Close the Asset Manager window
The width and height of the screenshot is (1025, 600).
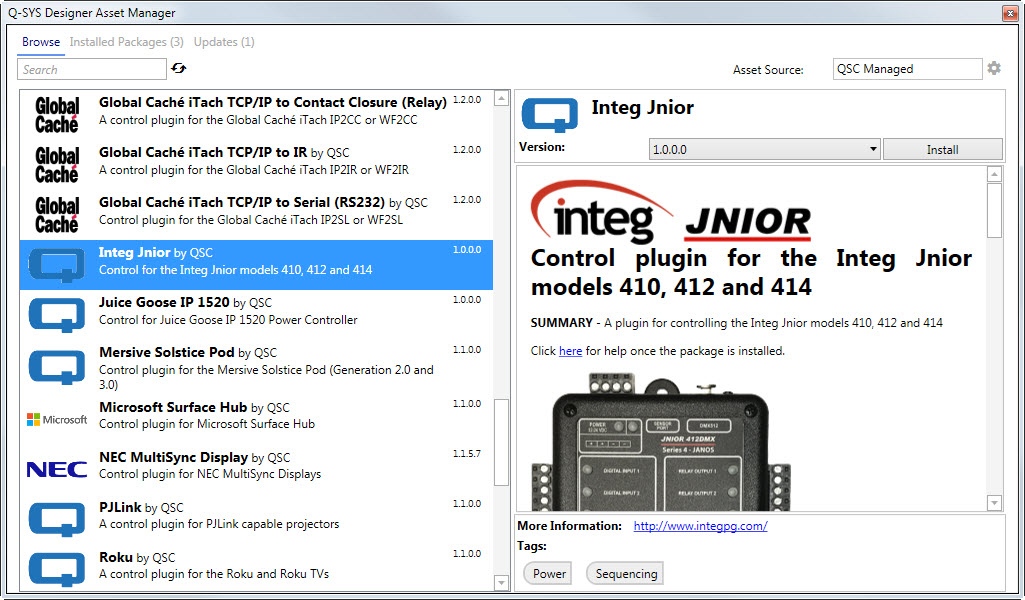1009,12
